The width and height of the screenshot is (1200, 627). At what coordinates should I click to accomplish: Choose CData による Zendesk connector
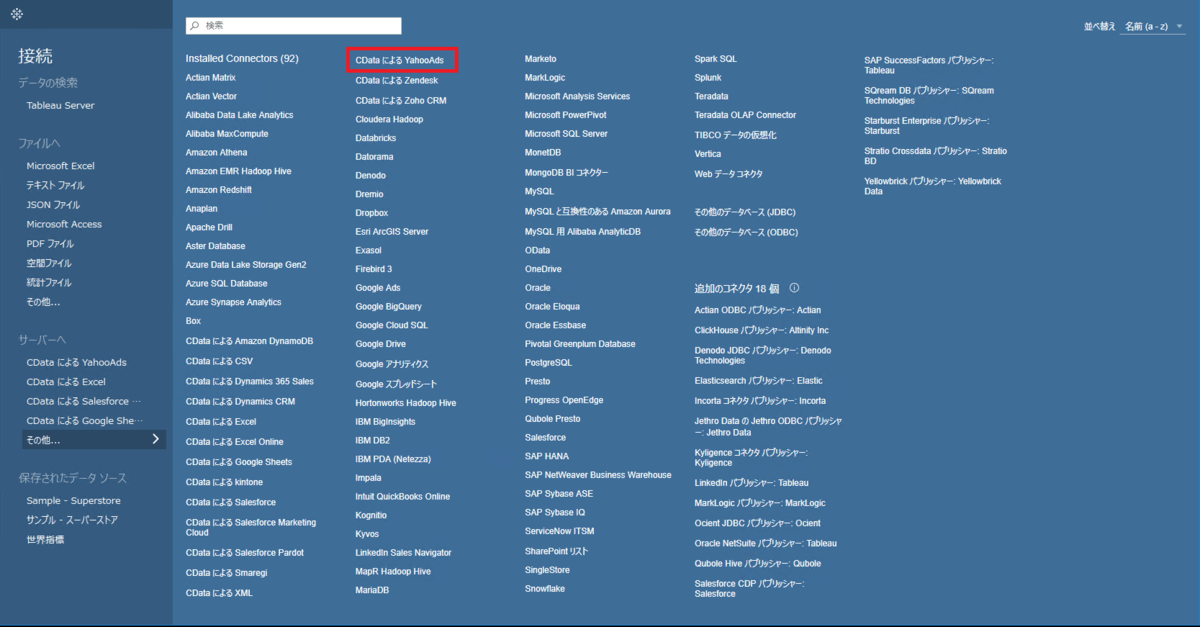point(397,80)
